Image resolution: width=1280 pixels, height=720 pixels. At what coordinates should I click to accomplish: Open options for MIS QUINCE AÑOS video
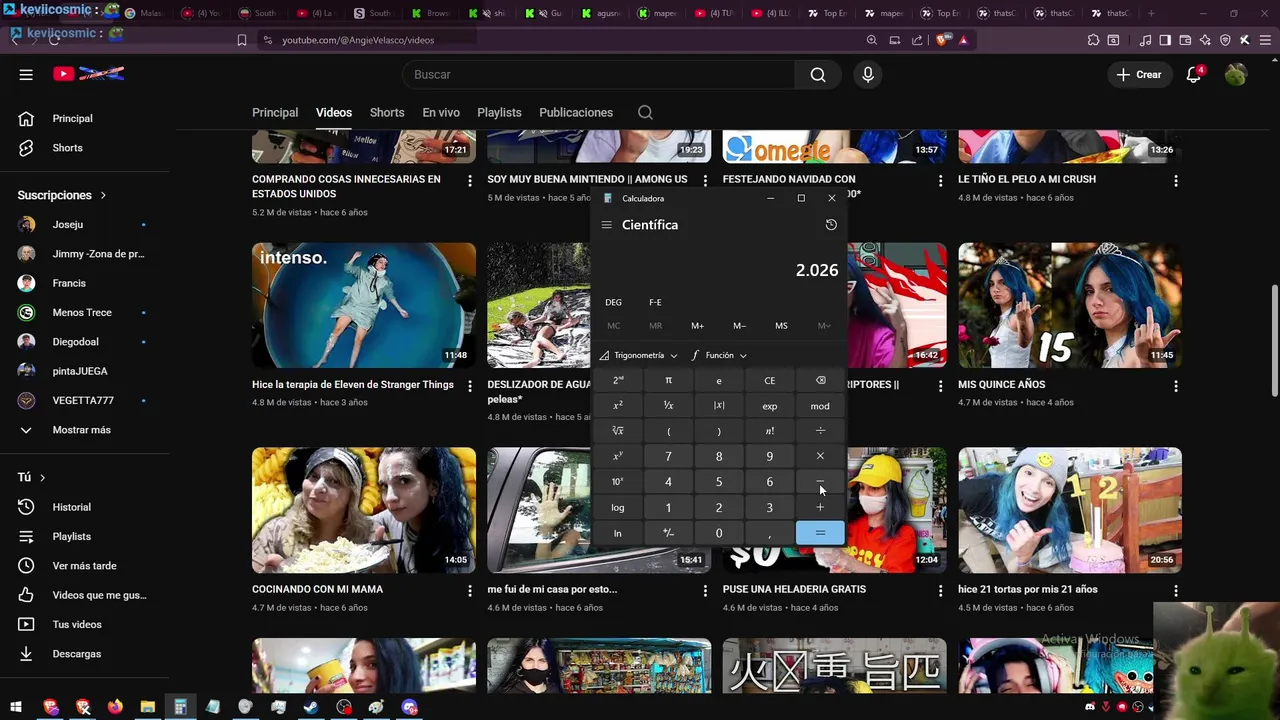point(1175,386)
